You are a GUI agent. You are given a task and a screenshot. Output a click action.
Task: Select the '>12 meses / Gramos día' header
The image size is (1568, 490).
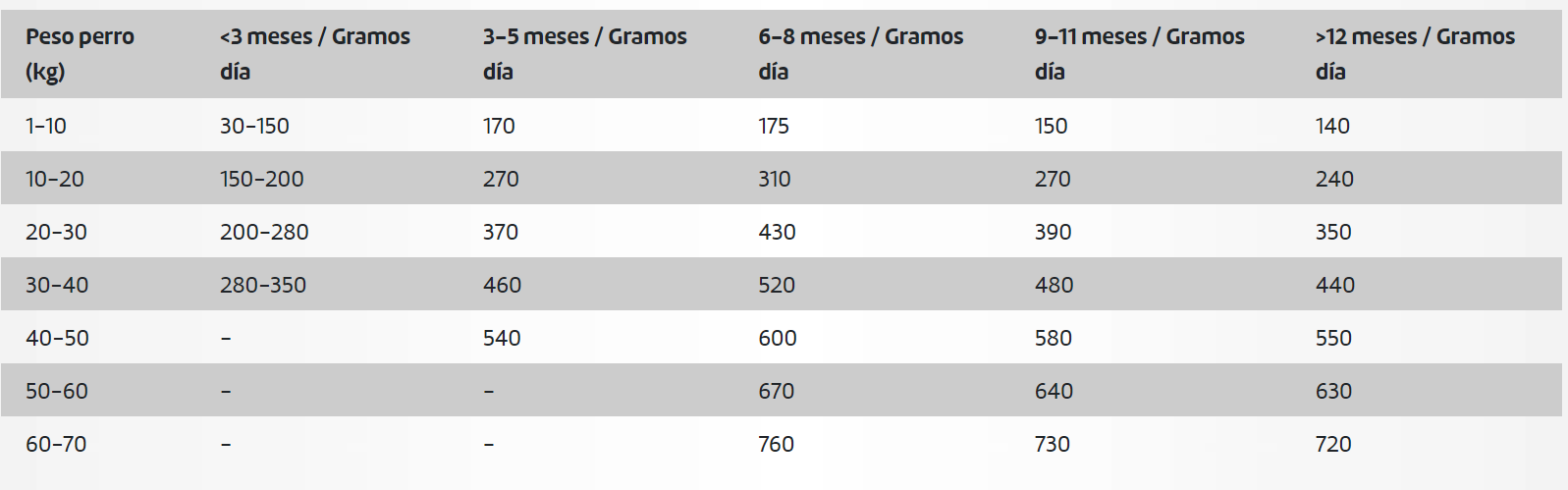coord(1415,54)
